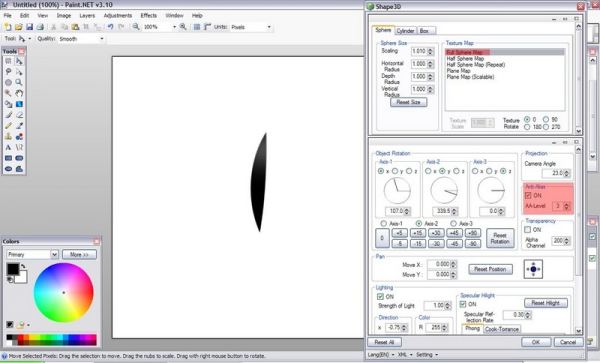Select the 90 Texture Rotate radio button
The image size is (600, 363).
546,120
